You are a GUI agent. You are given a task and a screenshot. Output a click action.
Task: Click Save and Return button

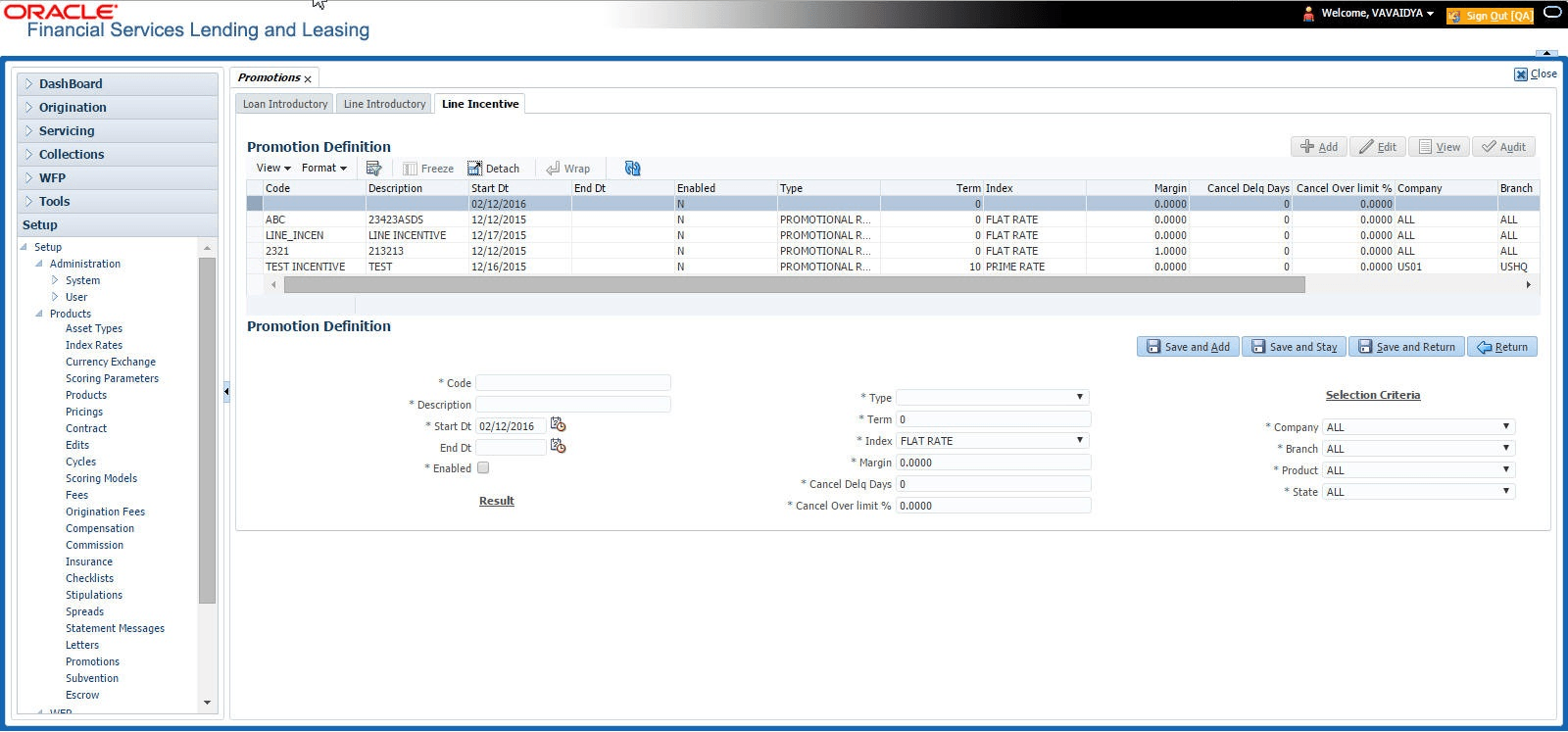coord(1406,347)
